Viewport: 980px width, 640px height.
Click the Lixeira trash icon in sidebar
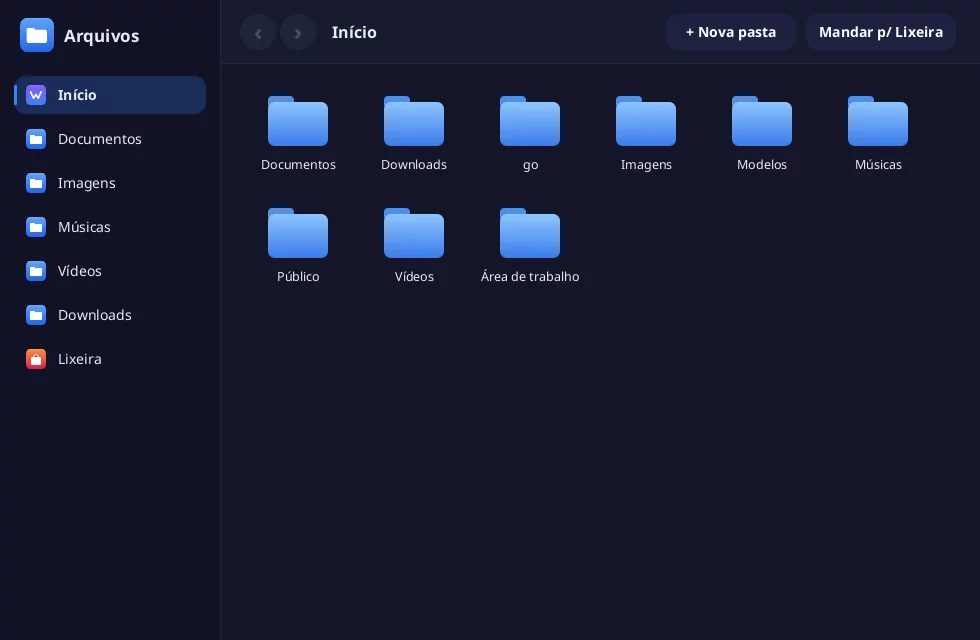click(x=36, y=359)
